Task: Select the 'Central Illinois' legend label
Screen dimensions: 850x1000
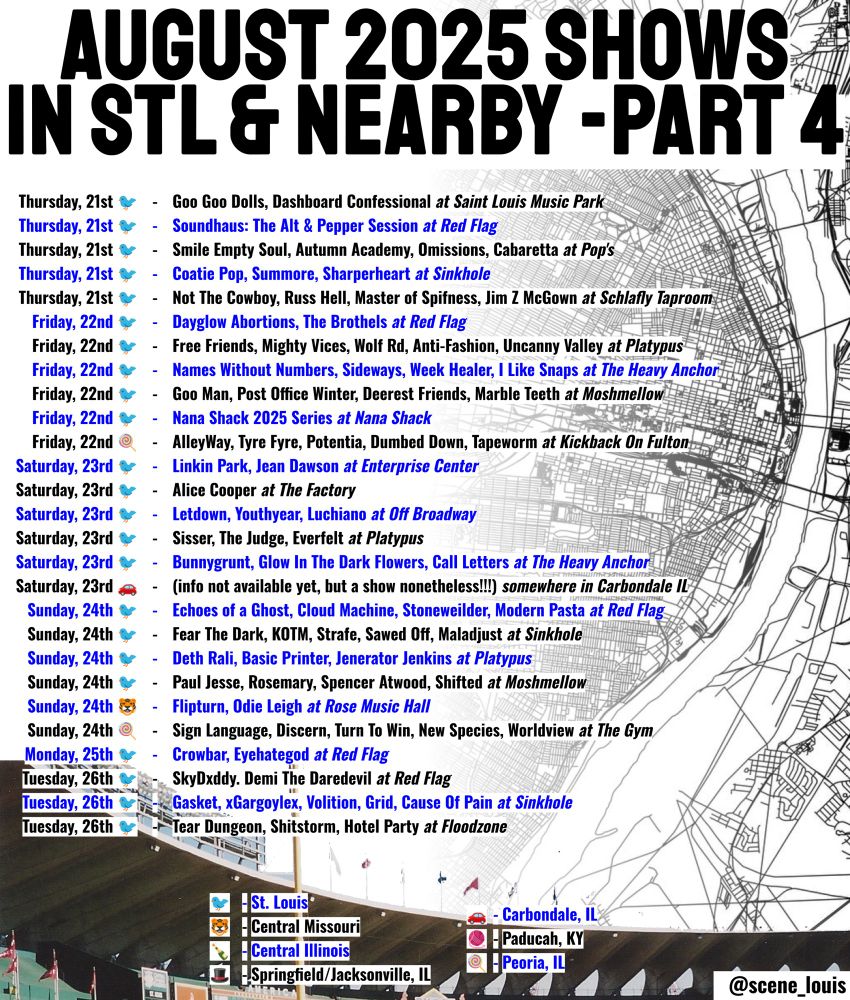Action: (x=300, y=951)
